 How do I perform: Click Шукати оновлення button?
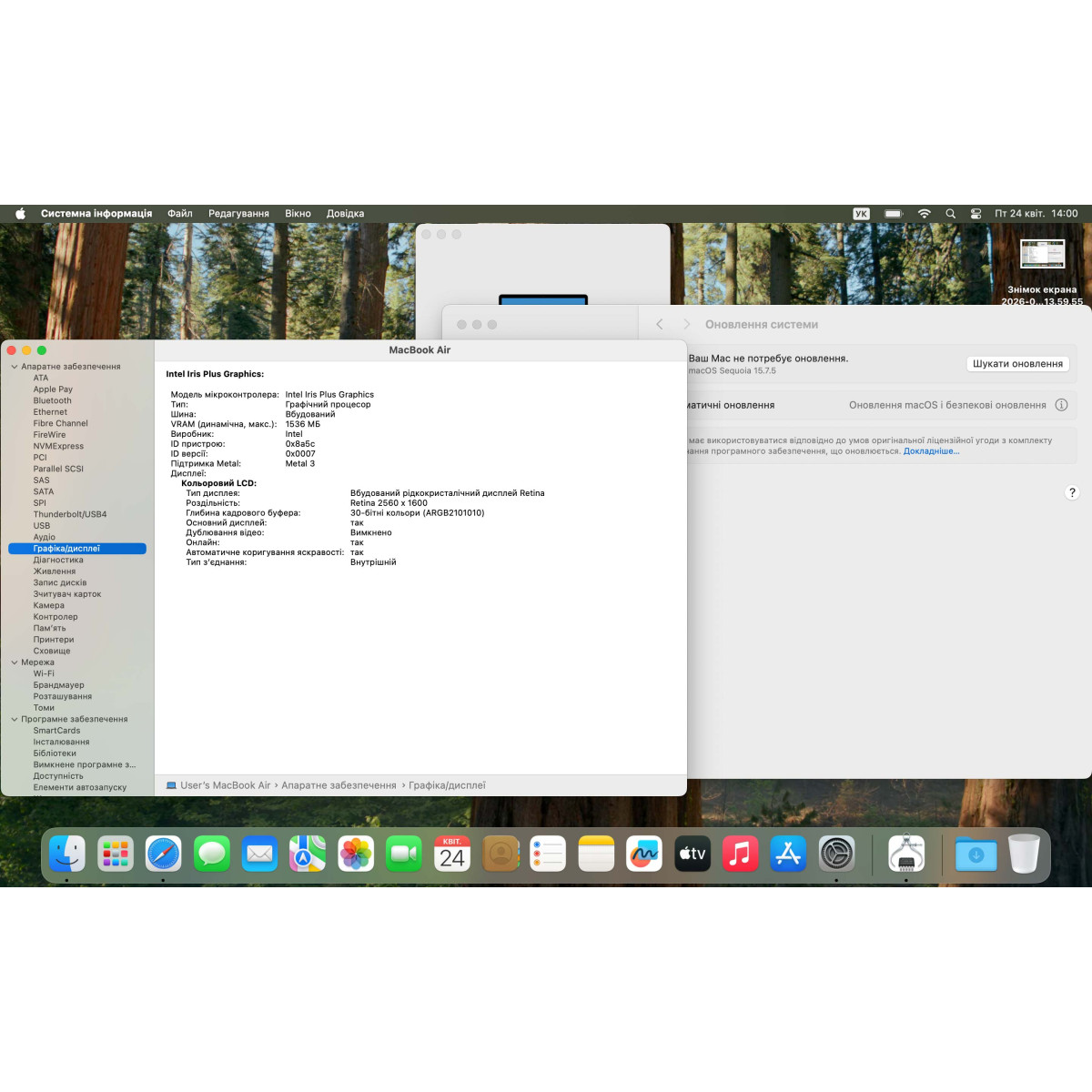coord(1017,364)
